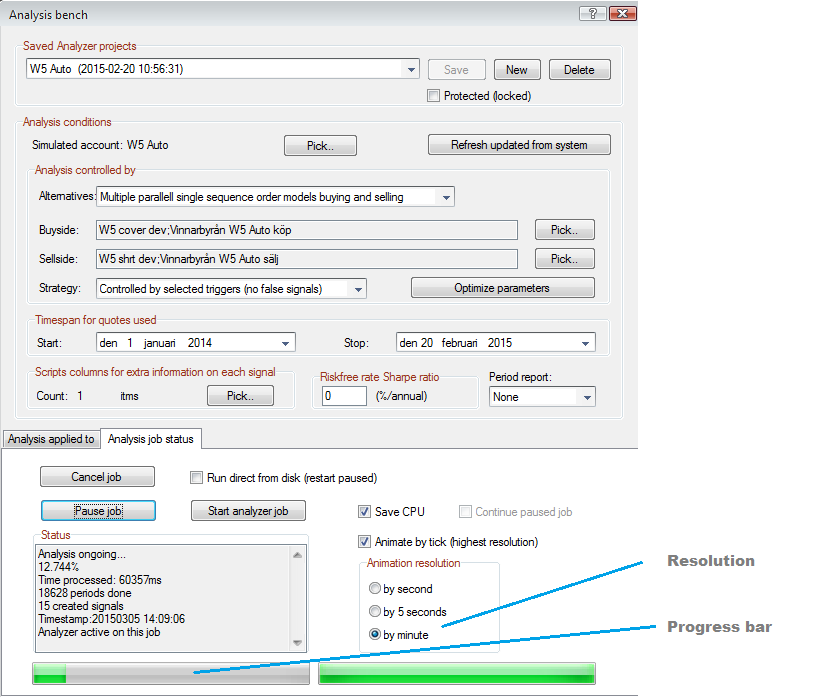Click the '15 created signals' status line
The image size is (836, 697).
coord(81,606)
